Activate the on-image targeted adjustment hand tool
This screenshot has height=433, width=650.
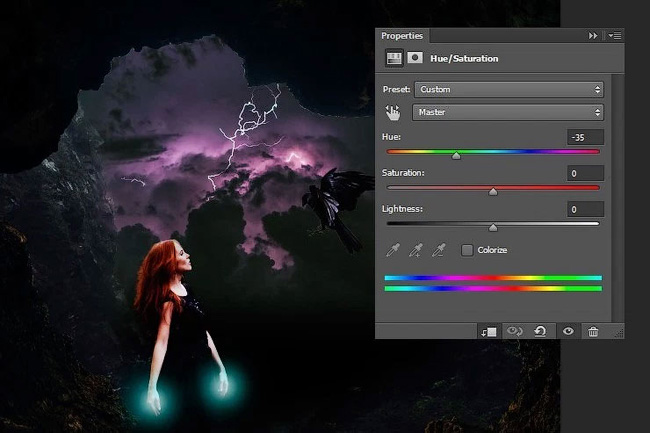[393, 112]
